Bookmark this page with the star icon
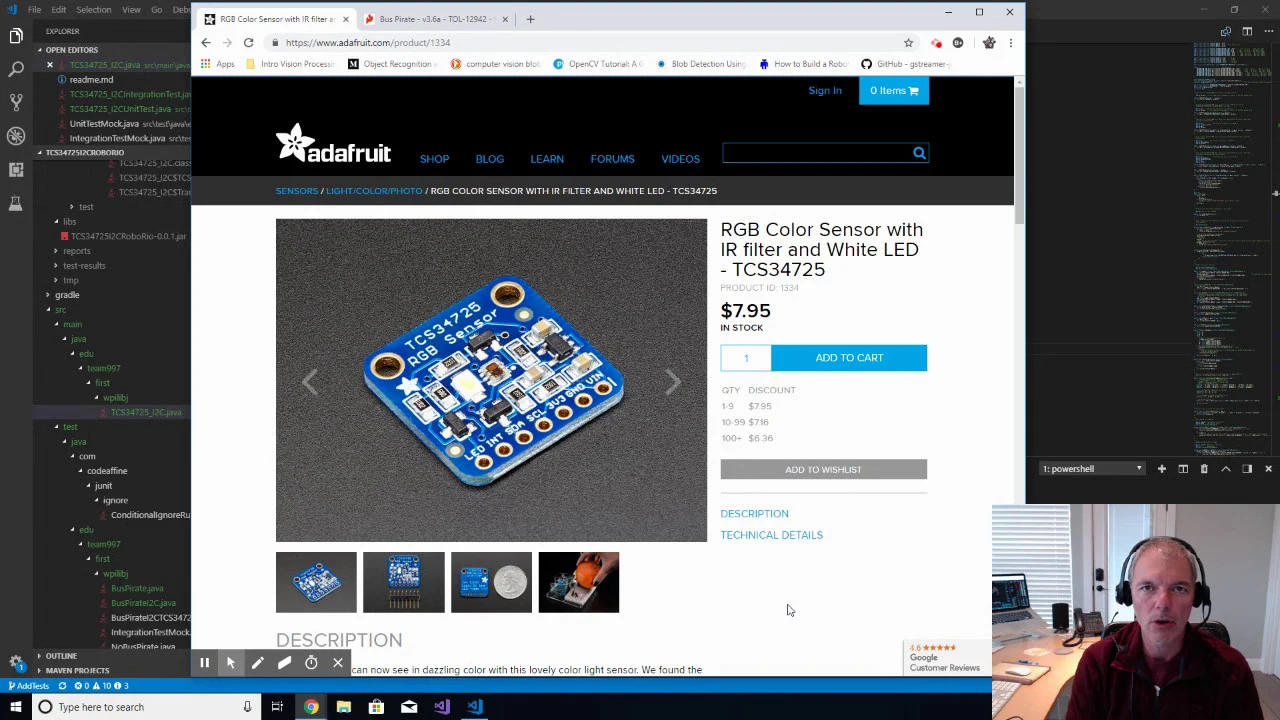This screenshot has width=1280, height=720. pos(908,43)
